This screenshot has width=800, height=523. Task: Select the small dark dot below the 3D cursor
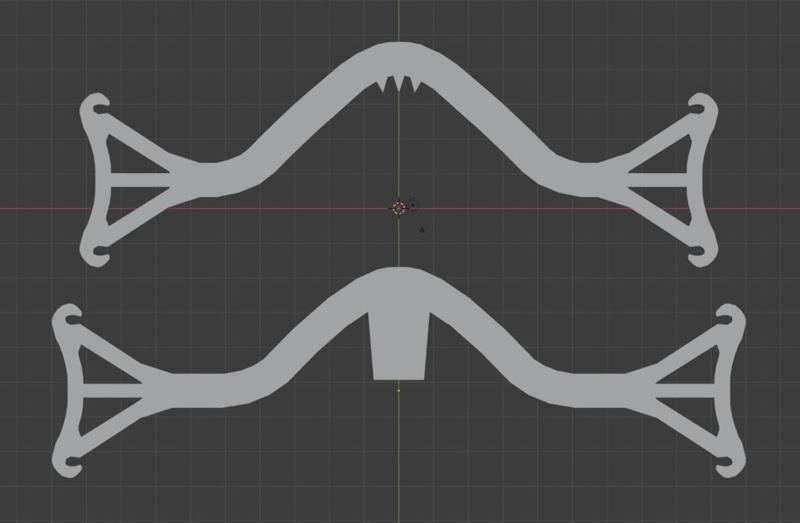coord(422,230)
